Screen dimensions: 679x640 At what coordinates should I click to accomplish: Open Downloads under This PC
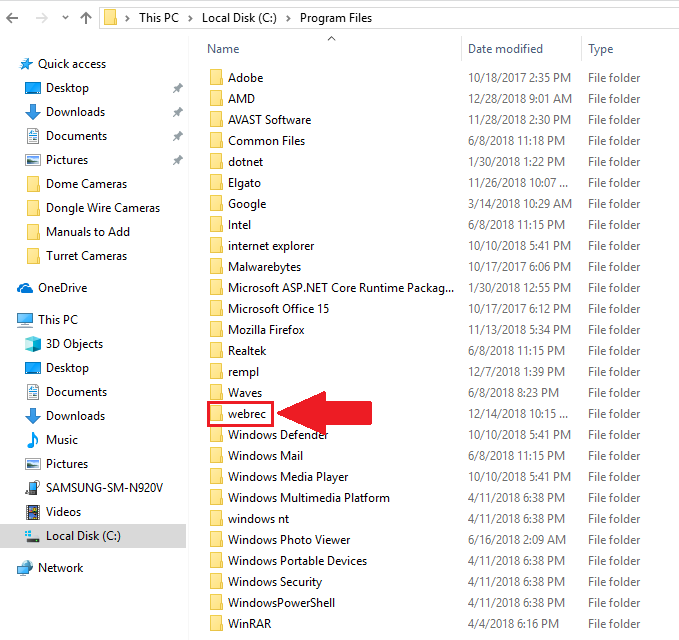coord(75,416)
